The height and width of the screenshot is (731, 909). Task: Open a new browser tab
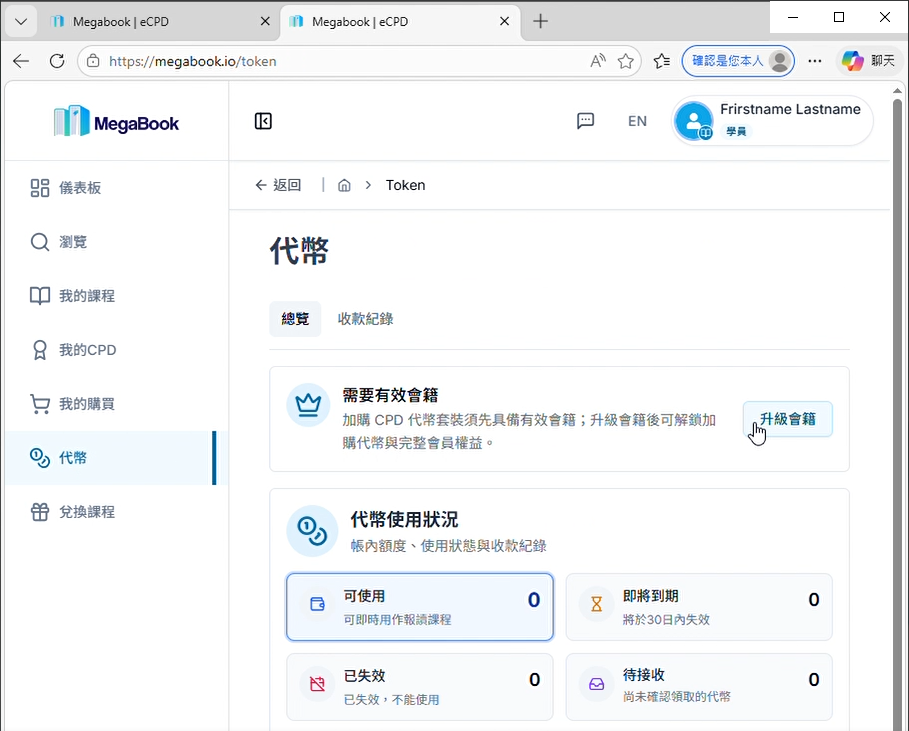tap(540, 21)
